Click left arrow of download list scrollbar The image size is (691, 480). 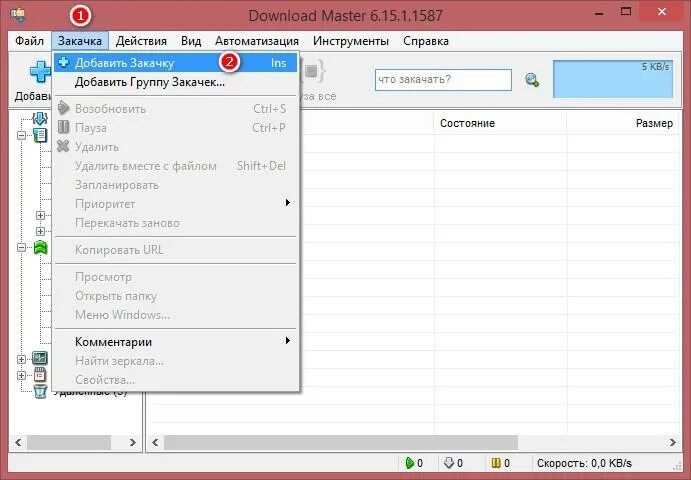pos(155,442)
